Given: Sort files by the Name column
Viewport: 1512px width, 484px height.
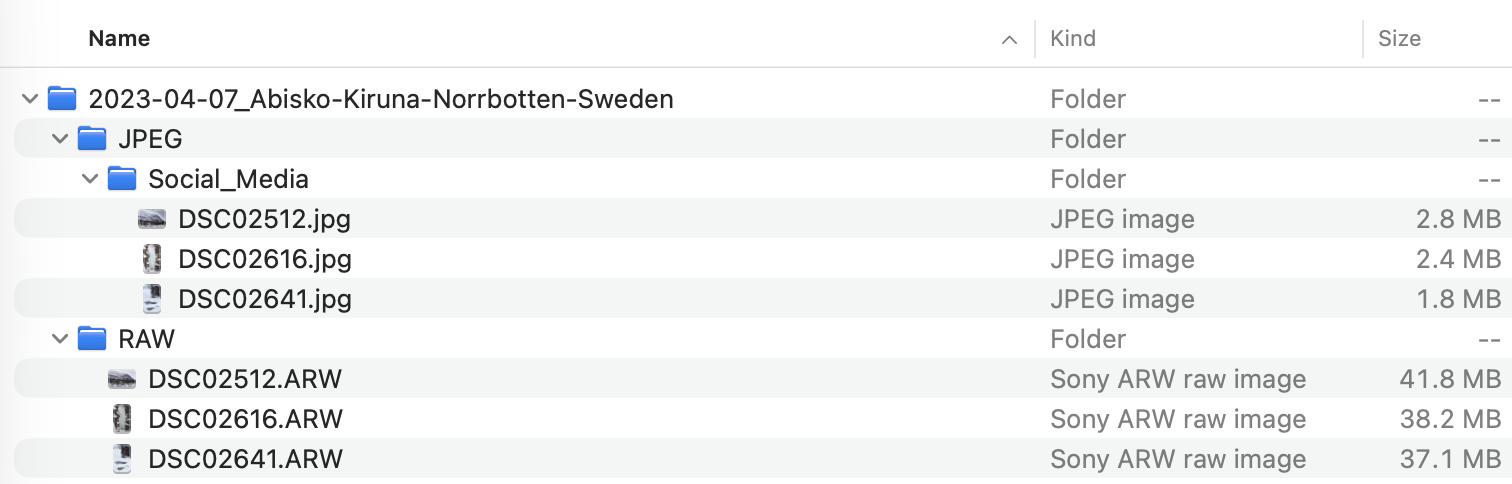Looking at the screenshot, I should 119,39.
